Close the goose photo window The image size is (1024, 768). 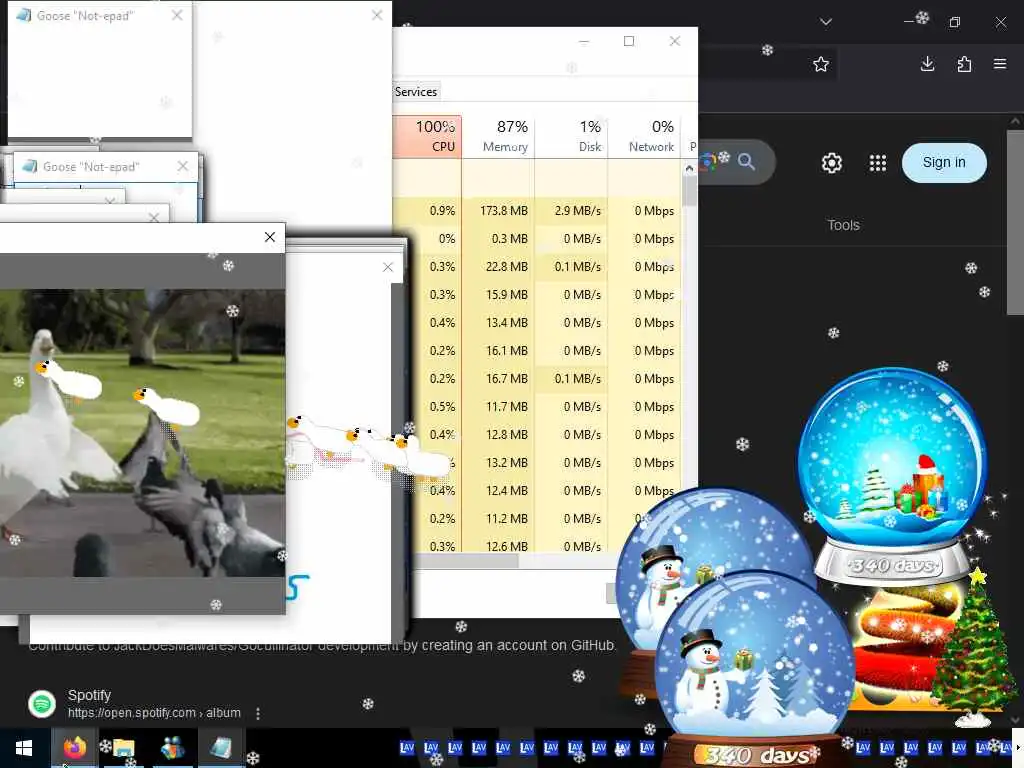(x=270, y=237)
